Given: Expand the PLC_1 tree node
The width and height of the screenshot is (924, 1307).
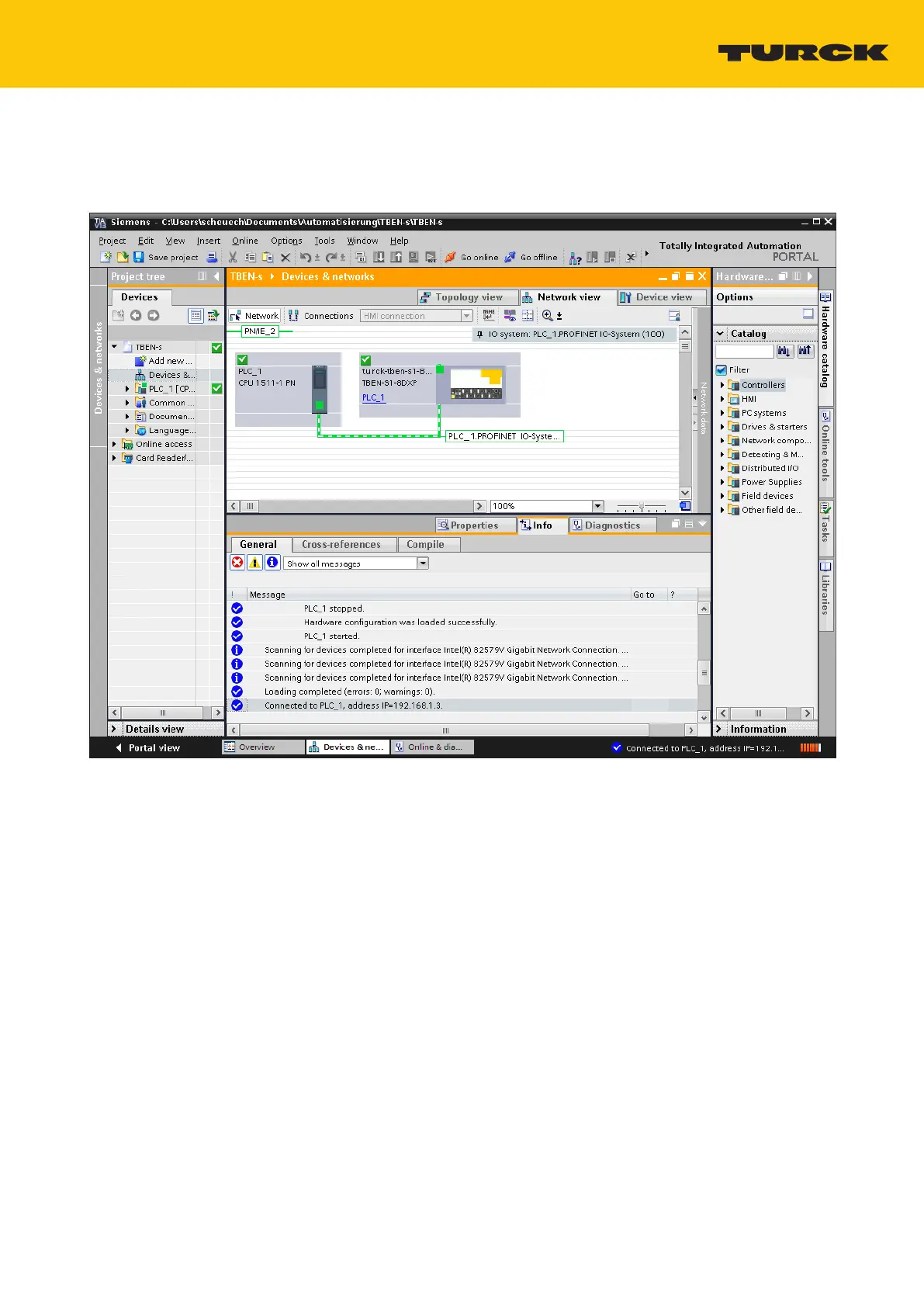Looking at the screenshot, I should [x=127, y=389].
